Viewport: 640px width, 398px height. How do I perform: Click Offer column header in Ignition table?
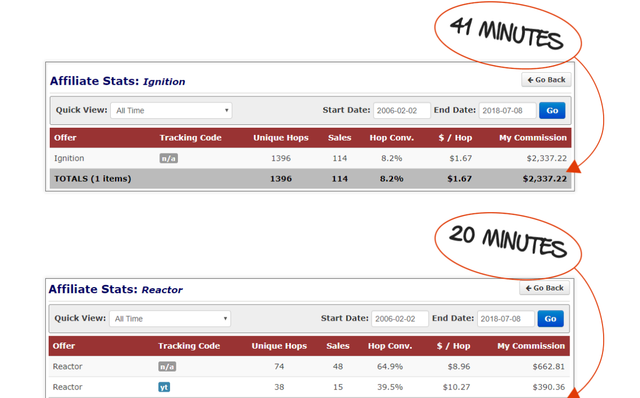click(65, 138)
